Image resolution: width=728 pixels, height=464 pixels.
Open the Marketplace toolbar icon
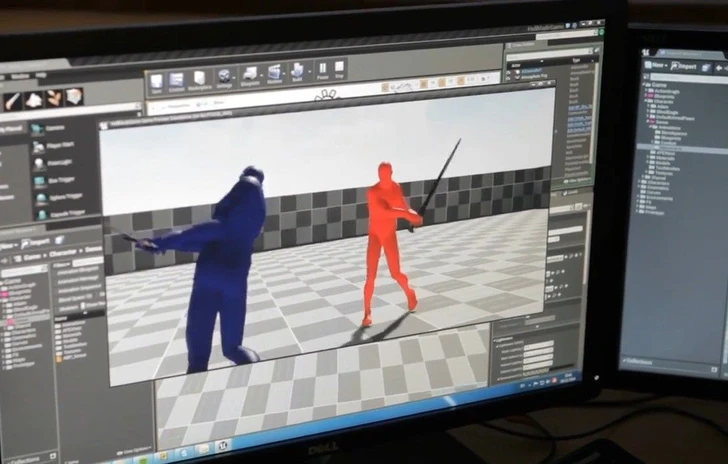pyautogui.click(x=199, y=79)
